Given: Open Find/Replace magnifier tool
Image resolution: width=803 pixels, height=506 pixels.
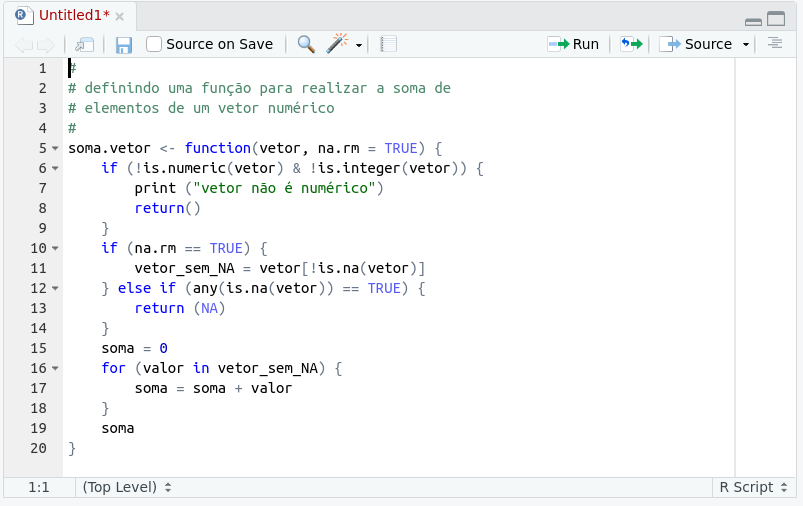Looking at the screenshot, I should (306, 44).
